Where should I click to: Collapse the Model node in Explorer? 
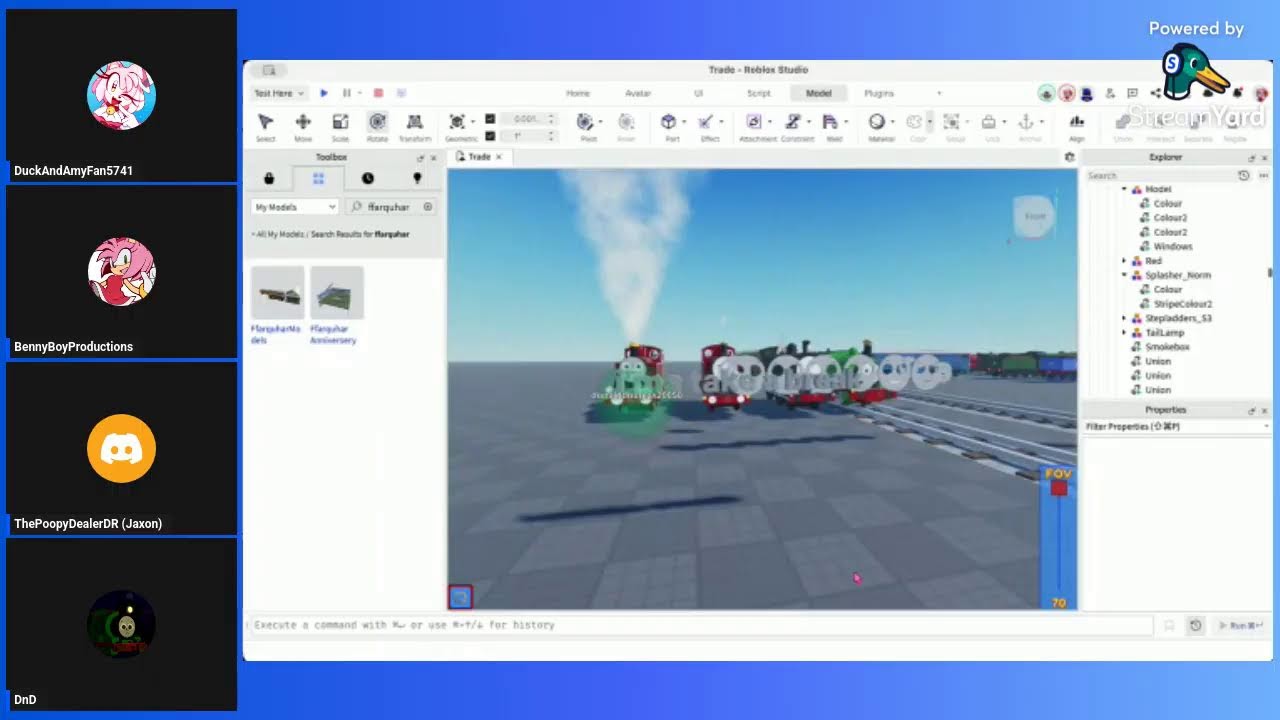(1125, 189)
